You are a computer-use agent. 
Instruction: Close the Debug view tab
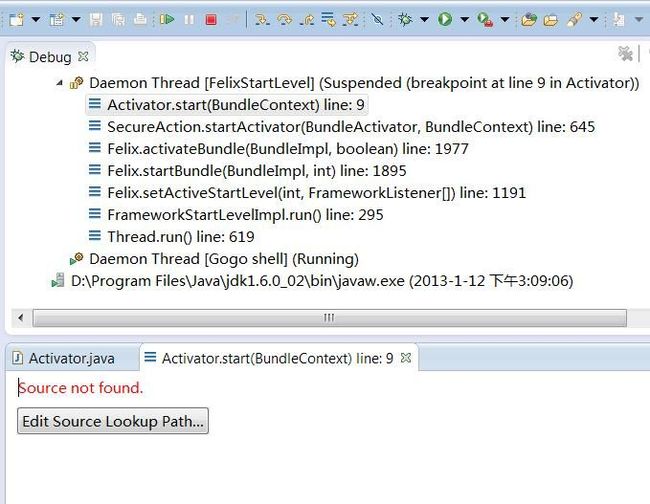(x=83, y=56)
